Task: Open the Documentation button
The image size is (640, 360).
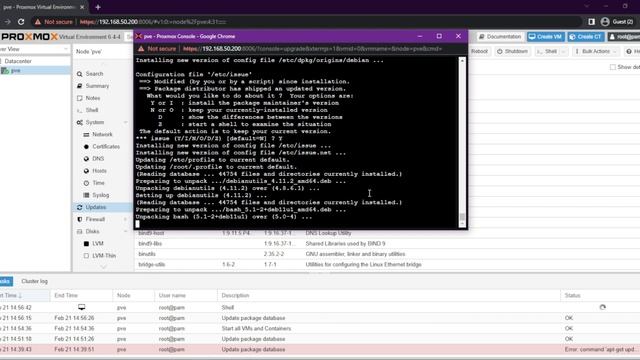Action: (500, 37)
